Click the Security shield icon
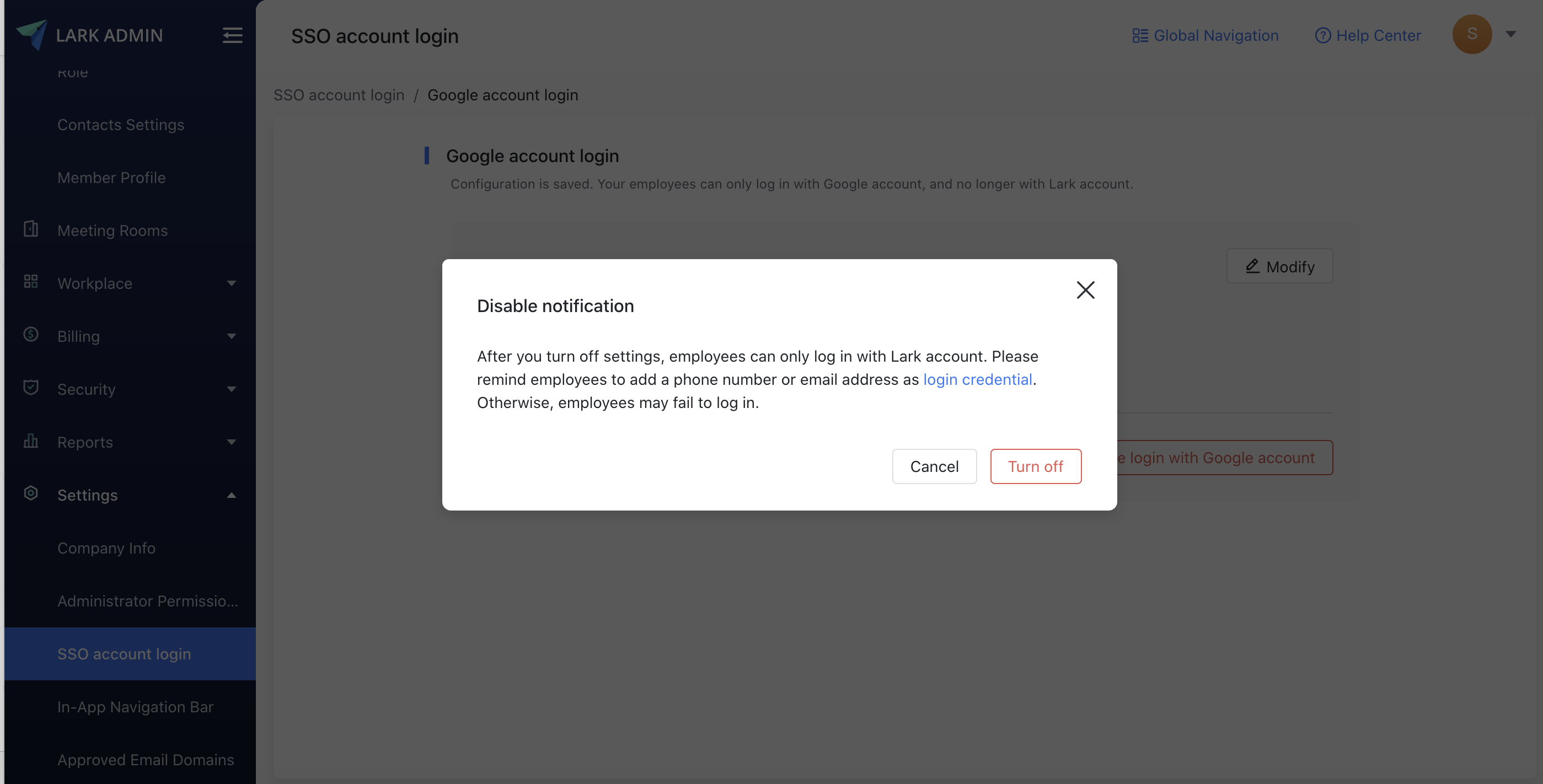The image size is (1543, 784). pyautogui.click(x=30, y=388)
